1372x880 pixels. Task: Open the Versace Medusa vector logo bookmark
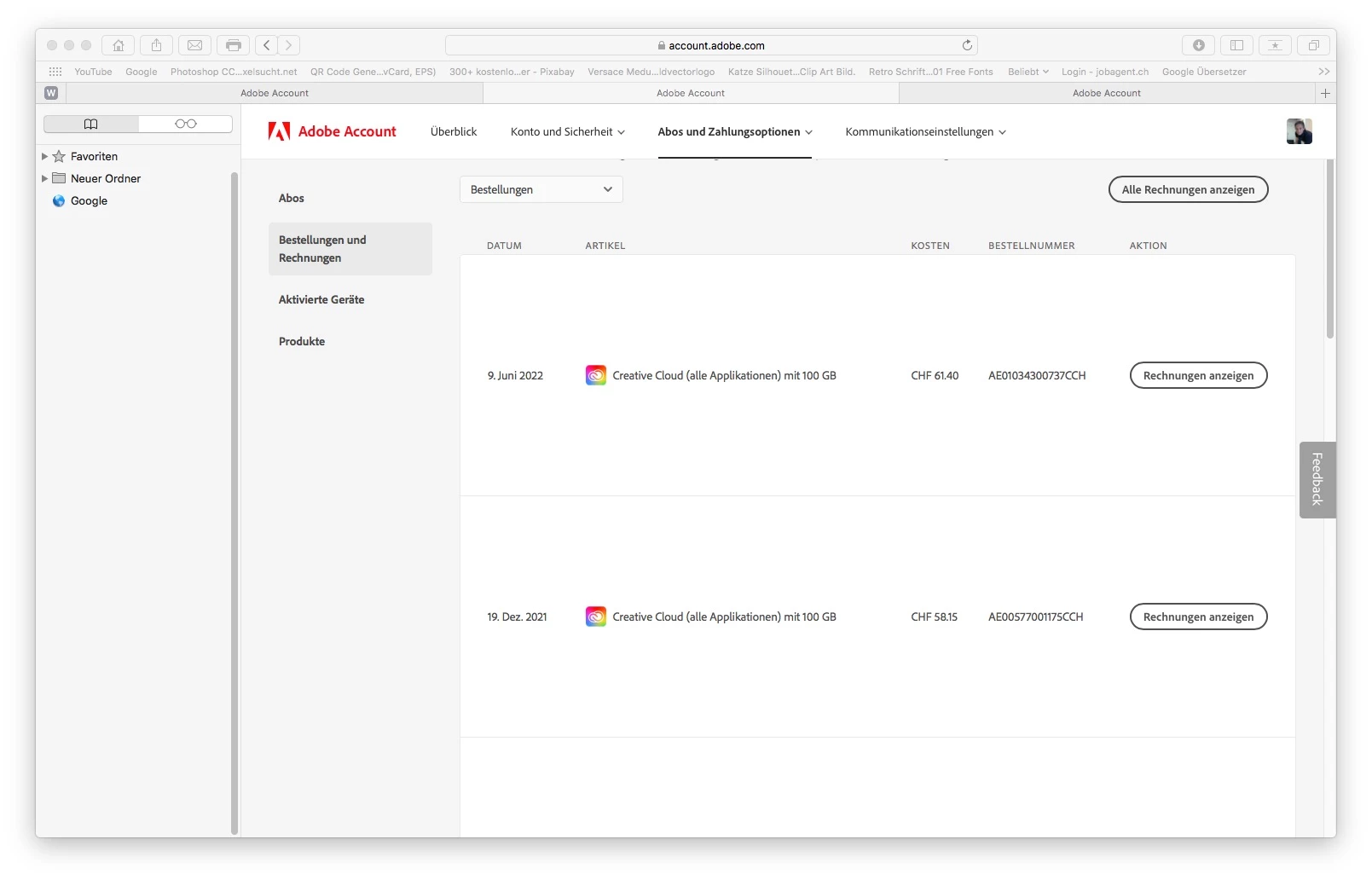tap(651, 72)
